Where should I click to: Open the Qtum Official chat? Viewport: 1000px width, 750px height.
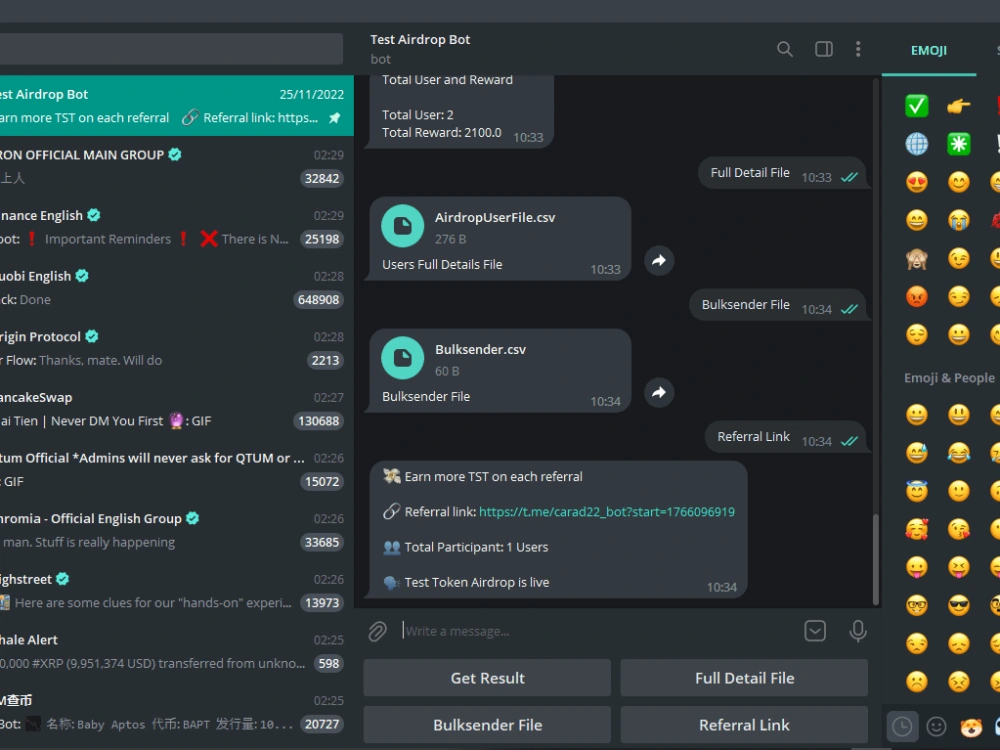177,469
